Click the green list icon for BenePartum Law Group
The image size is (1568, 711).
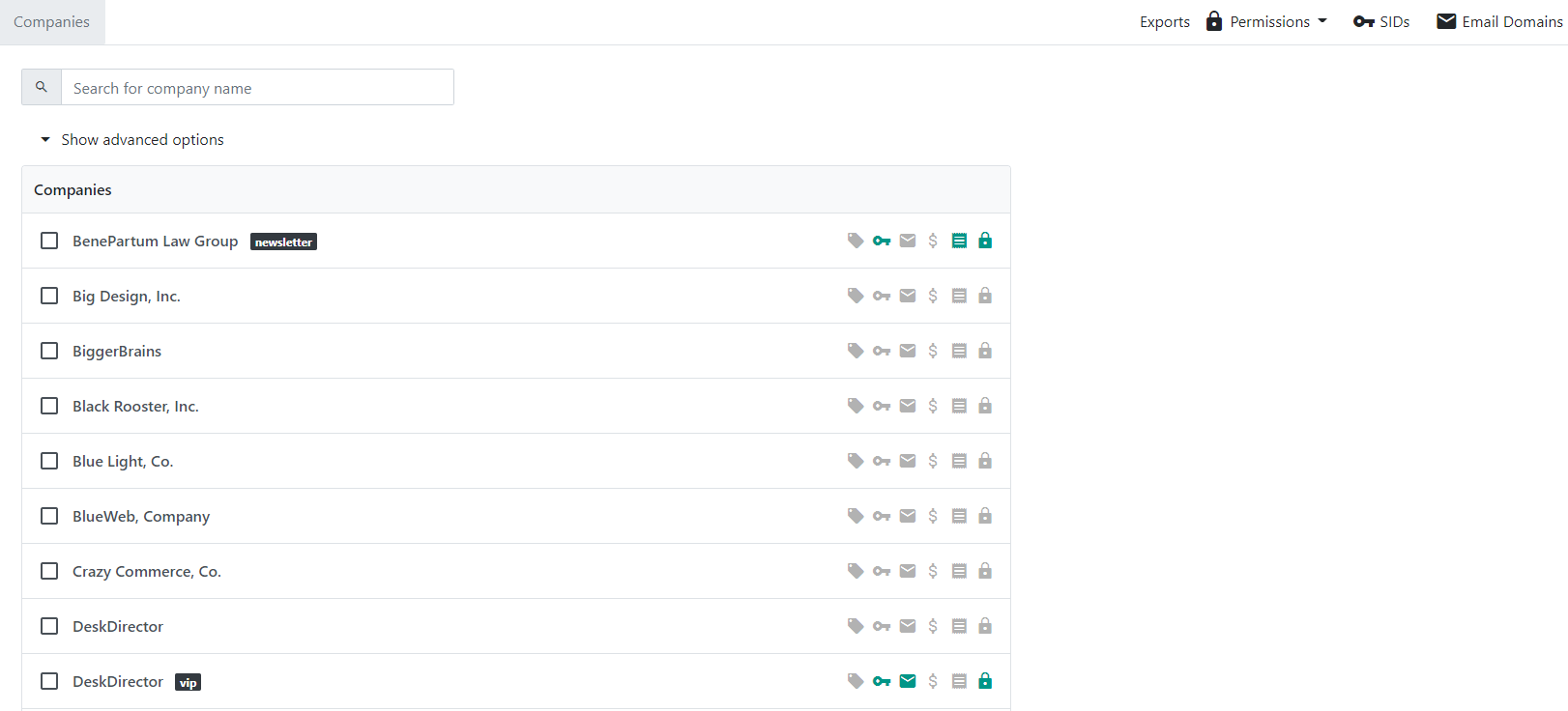(959, 241)
